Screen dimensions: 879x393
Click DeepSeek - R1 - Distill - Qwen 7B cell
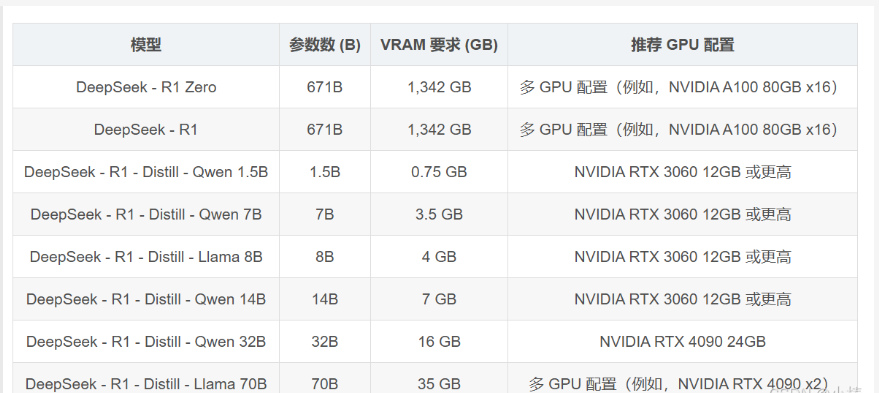pos(146,214)
